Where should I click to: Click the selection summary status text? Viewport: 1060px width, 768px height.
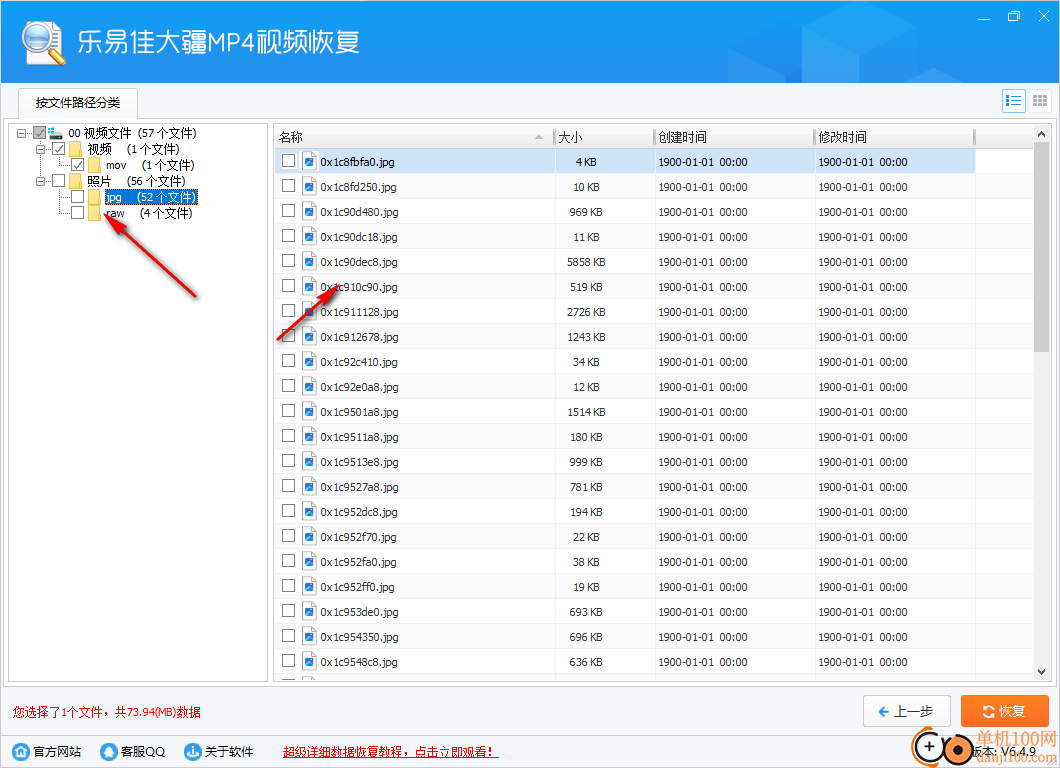click(107, 712)
